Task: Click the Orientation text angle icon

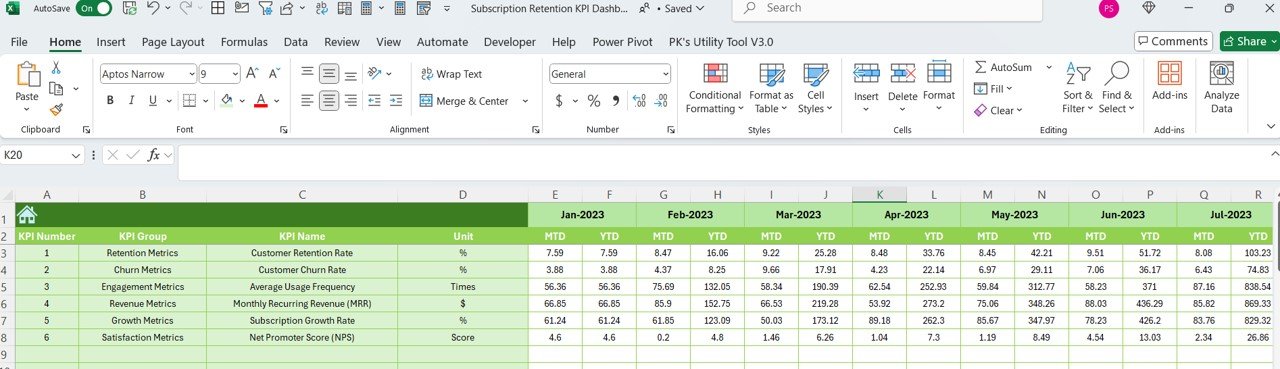Action: pyautogui.click(x=375, y=74)
